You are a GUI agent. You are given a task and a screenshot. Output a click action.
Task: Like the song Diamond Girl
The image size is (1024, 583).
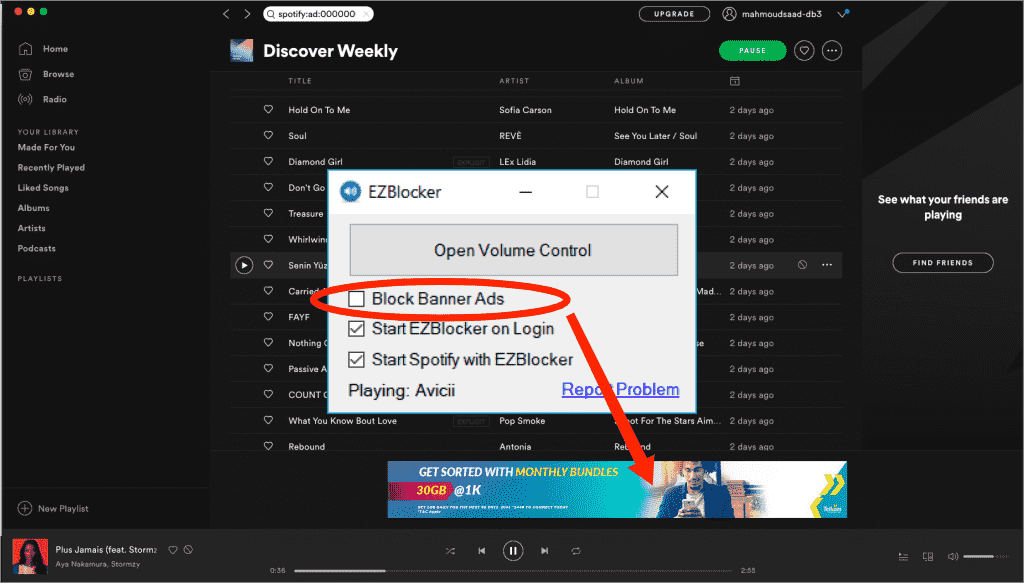pyautogui.click(x=268, y=161)
